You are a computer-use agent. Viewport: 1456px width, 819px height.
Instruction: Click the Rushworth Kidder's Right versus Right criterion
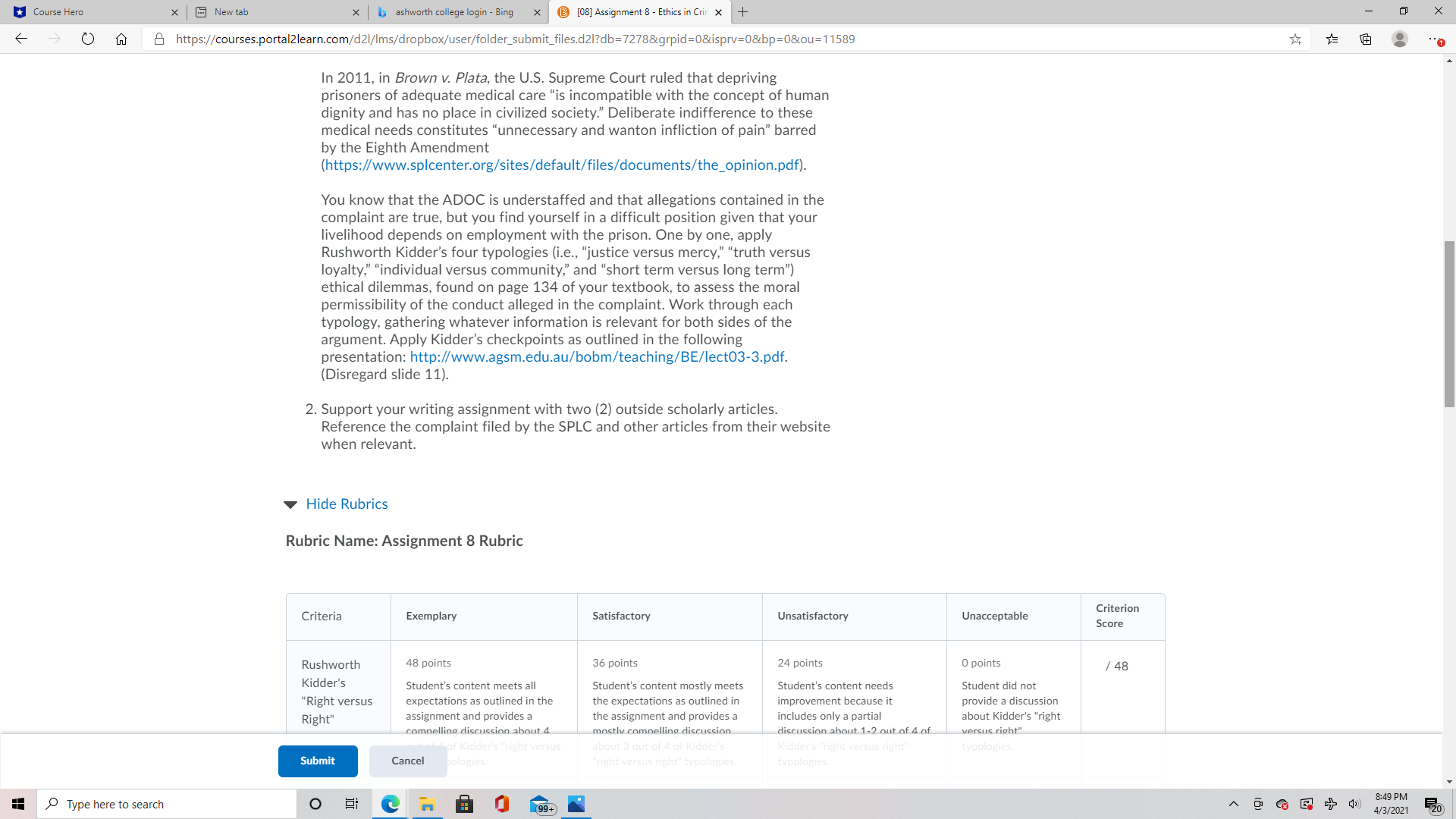pyautogui.click(x=337, y=692)
